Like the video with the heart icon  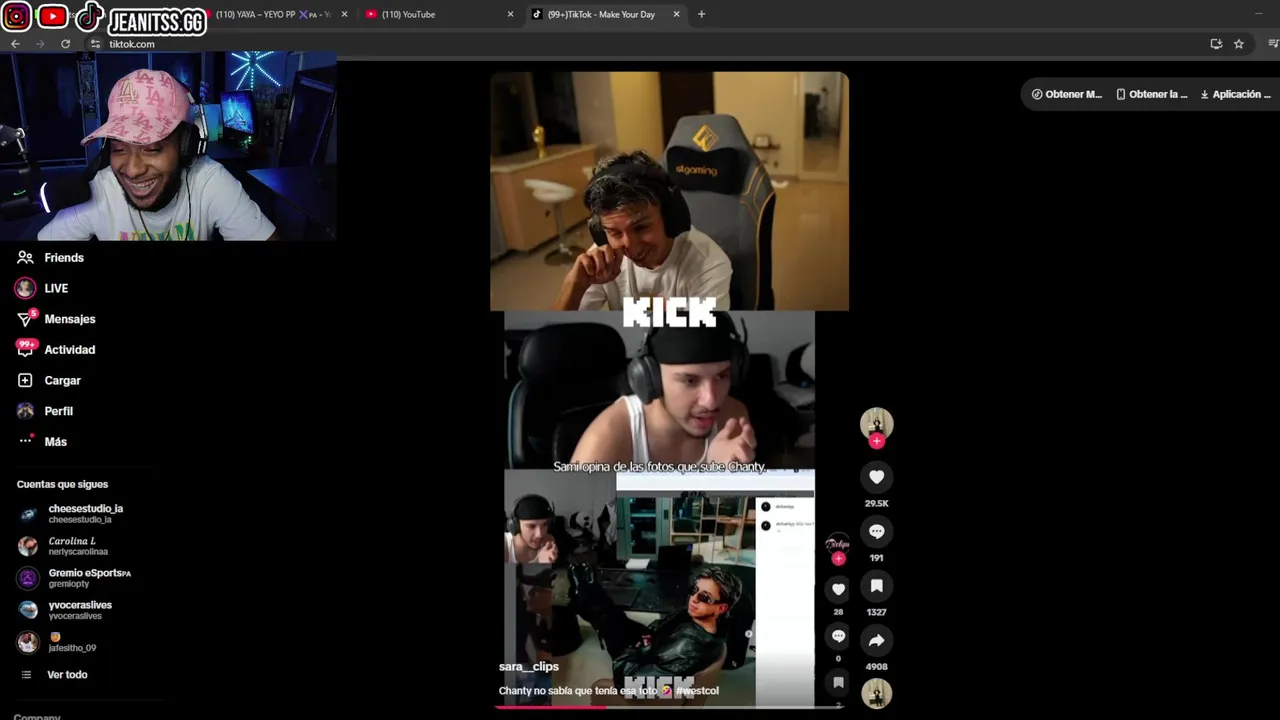click(877, 477)
